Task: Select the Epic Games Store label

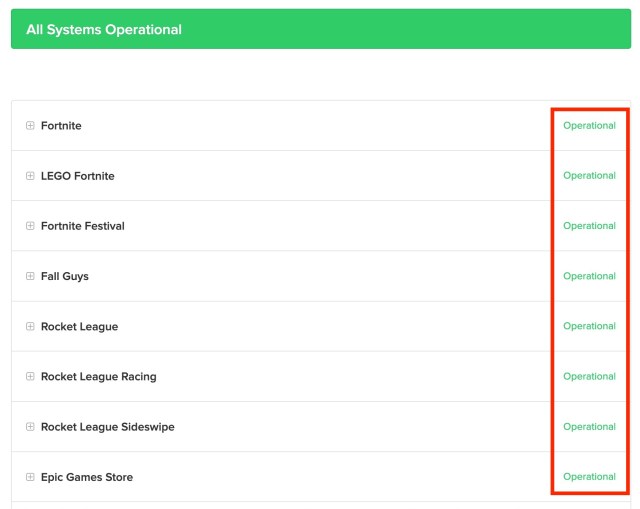Action: click(x=86, y=477)
